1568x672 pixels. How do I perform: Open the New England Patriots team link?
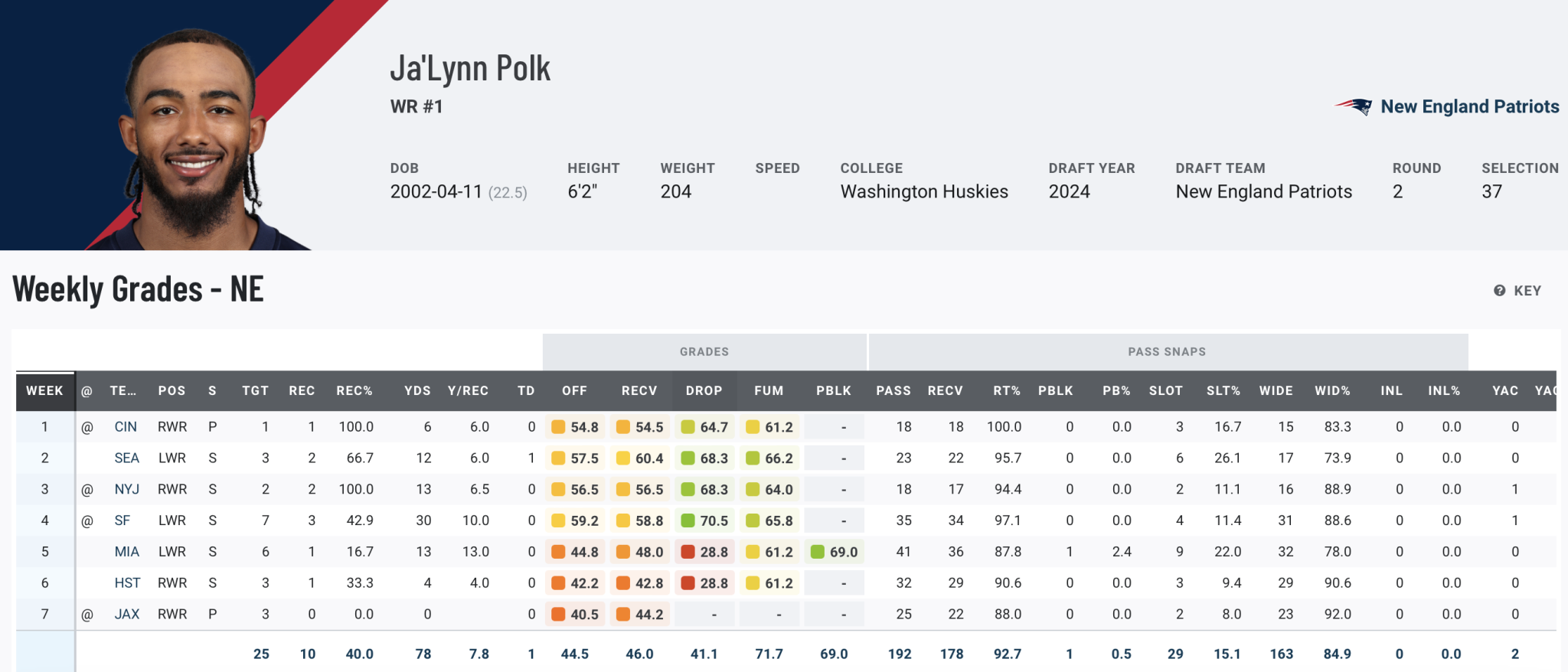click(x=1469, y=106)
